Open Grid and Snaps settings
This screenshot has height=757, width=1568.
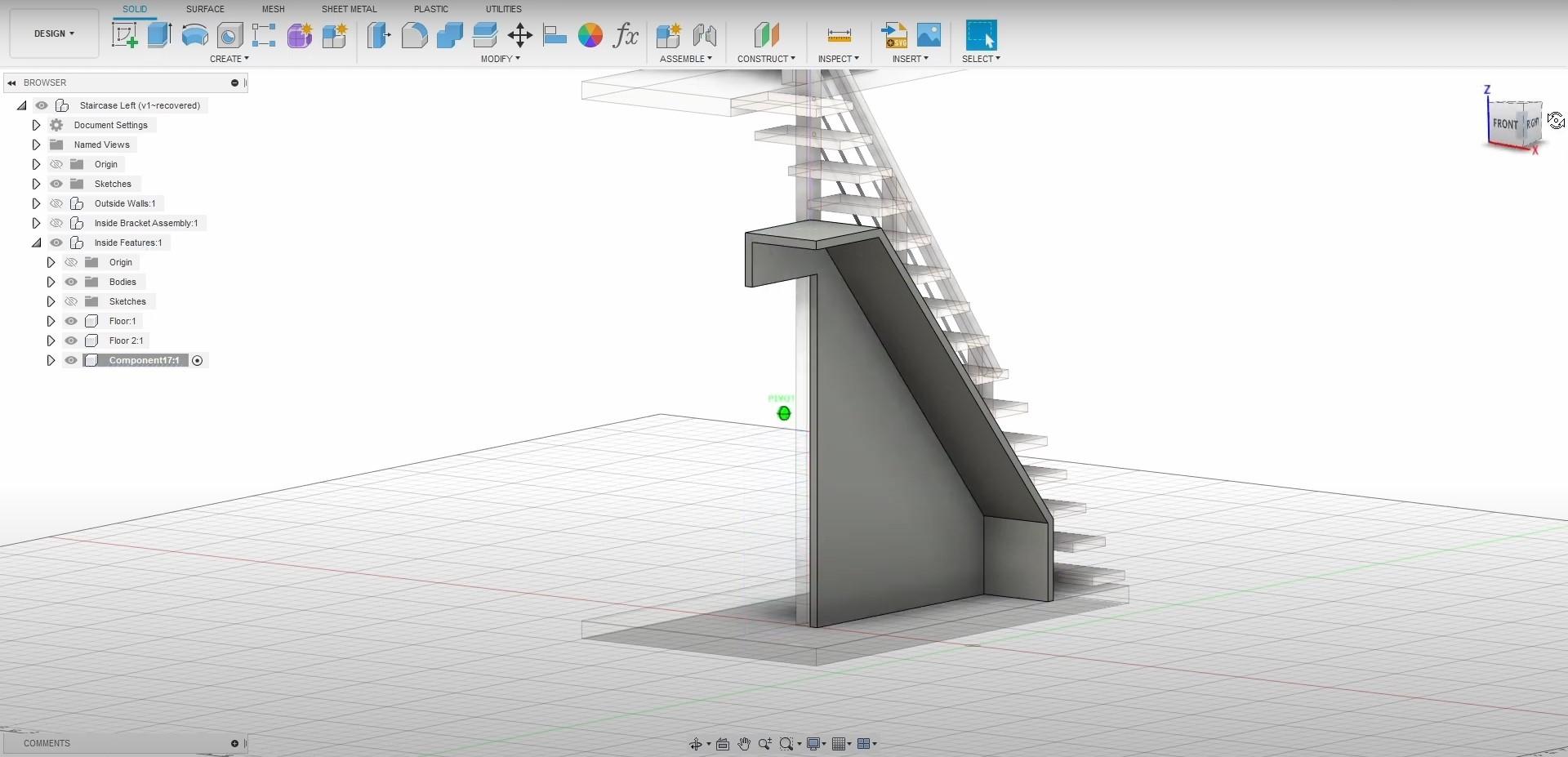(x=839, y=744)
